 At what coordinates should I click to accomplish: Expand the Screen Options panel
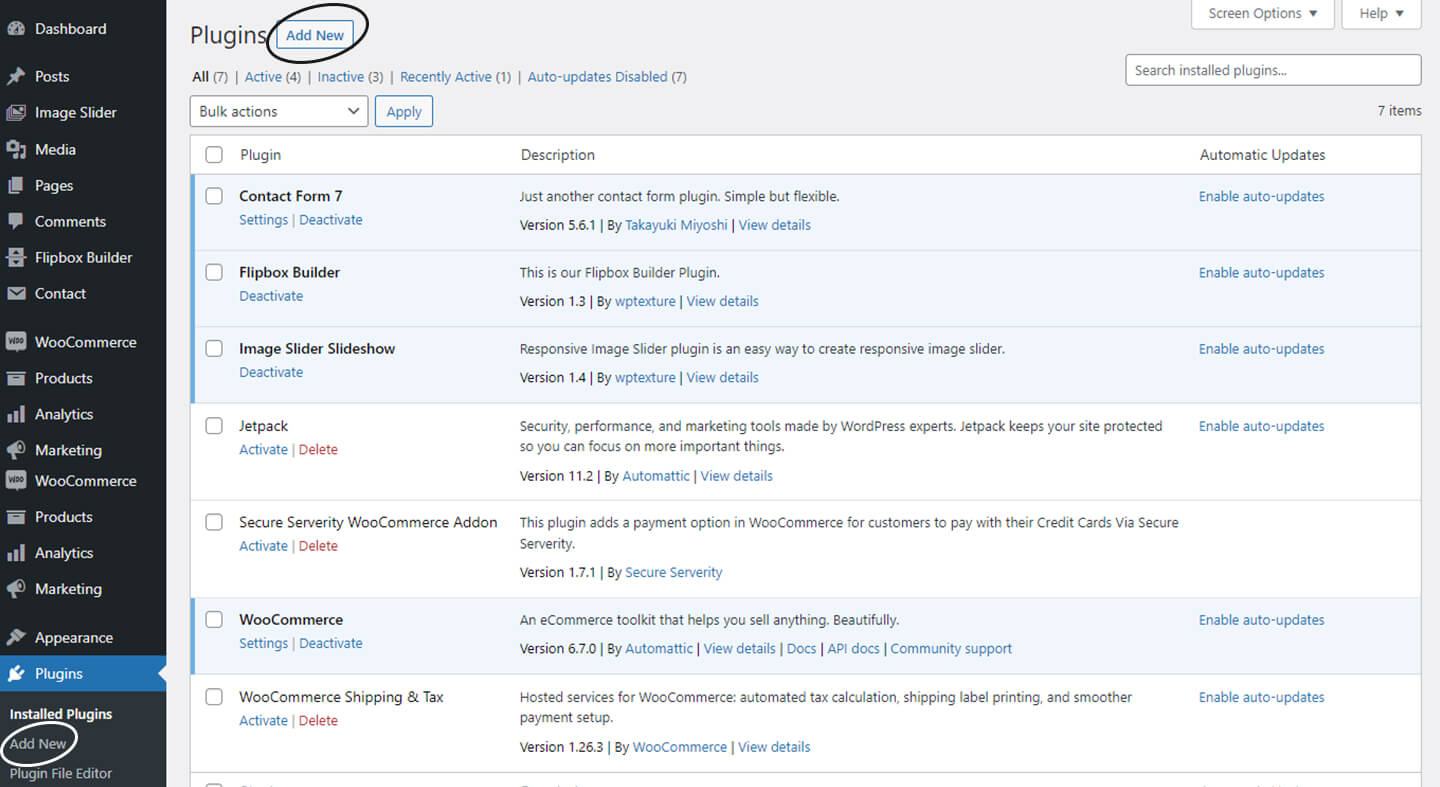click(1263, 14)
